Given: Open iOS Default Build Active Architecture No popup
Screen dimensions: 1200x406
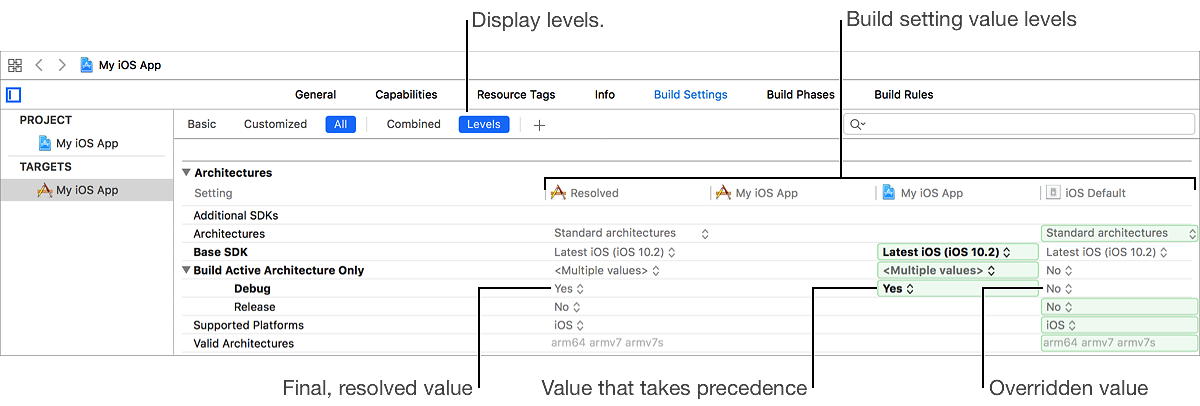Looking at the screenshot, I should point(1059,270).
